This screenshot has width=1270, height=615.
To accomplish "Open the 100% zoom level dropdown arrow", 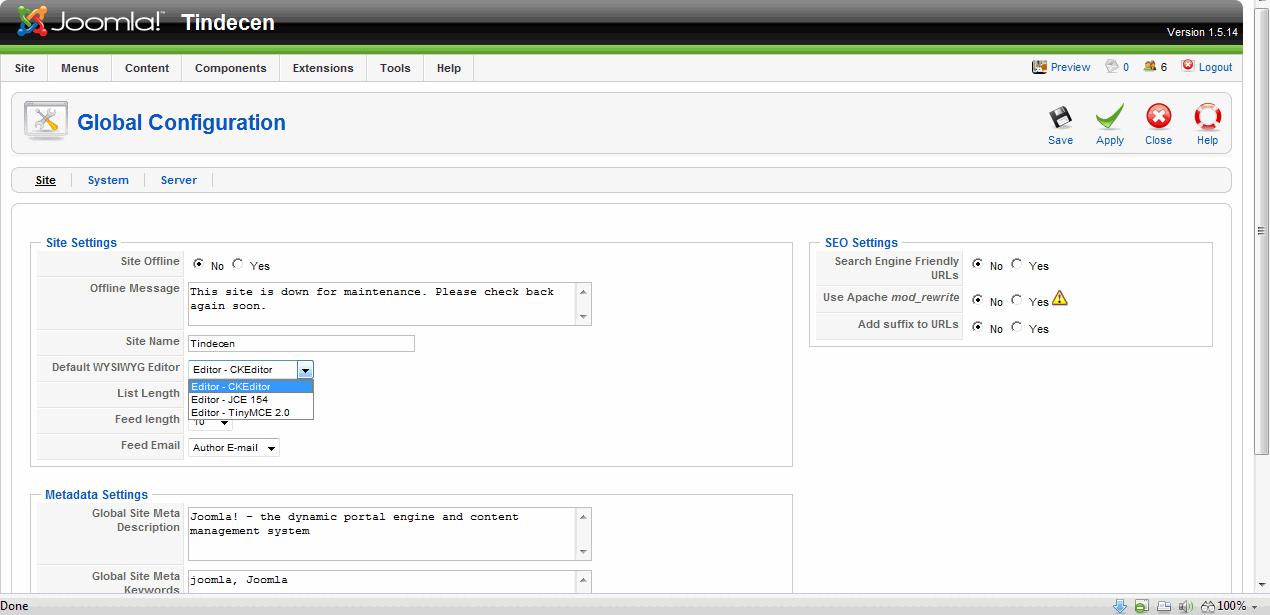I will pos(1254,606).
